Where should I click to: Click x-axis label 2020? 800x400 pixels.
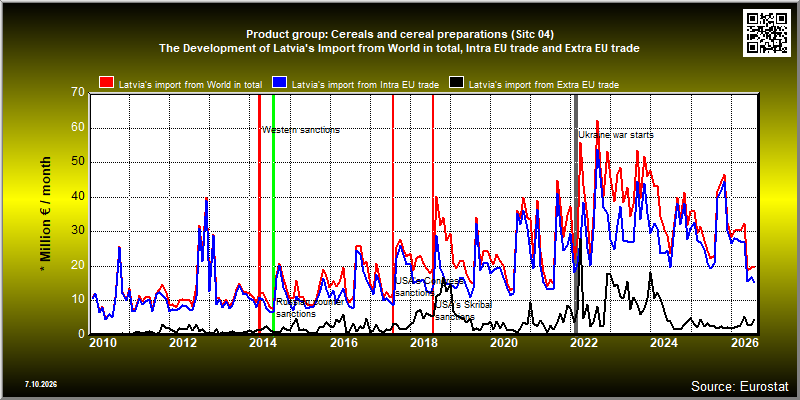(504, 342)
